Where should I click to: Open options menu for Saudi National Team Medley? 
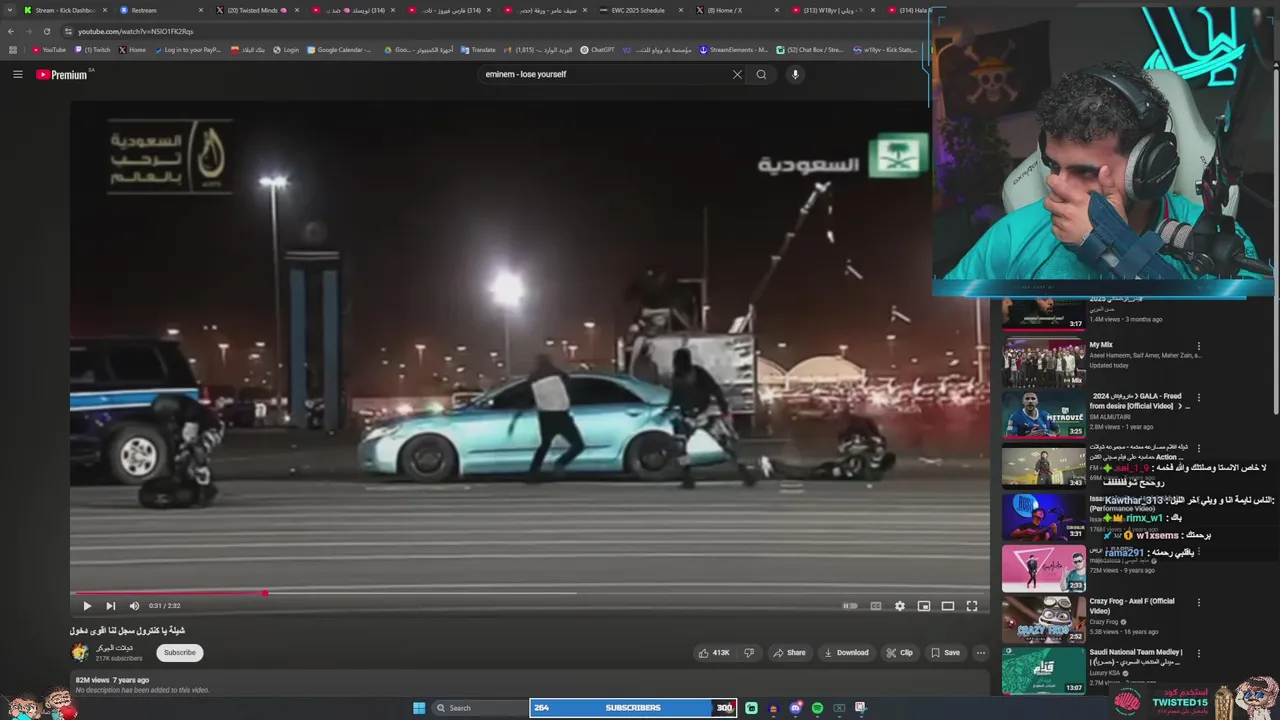pos(1199,654)
